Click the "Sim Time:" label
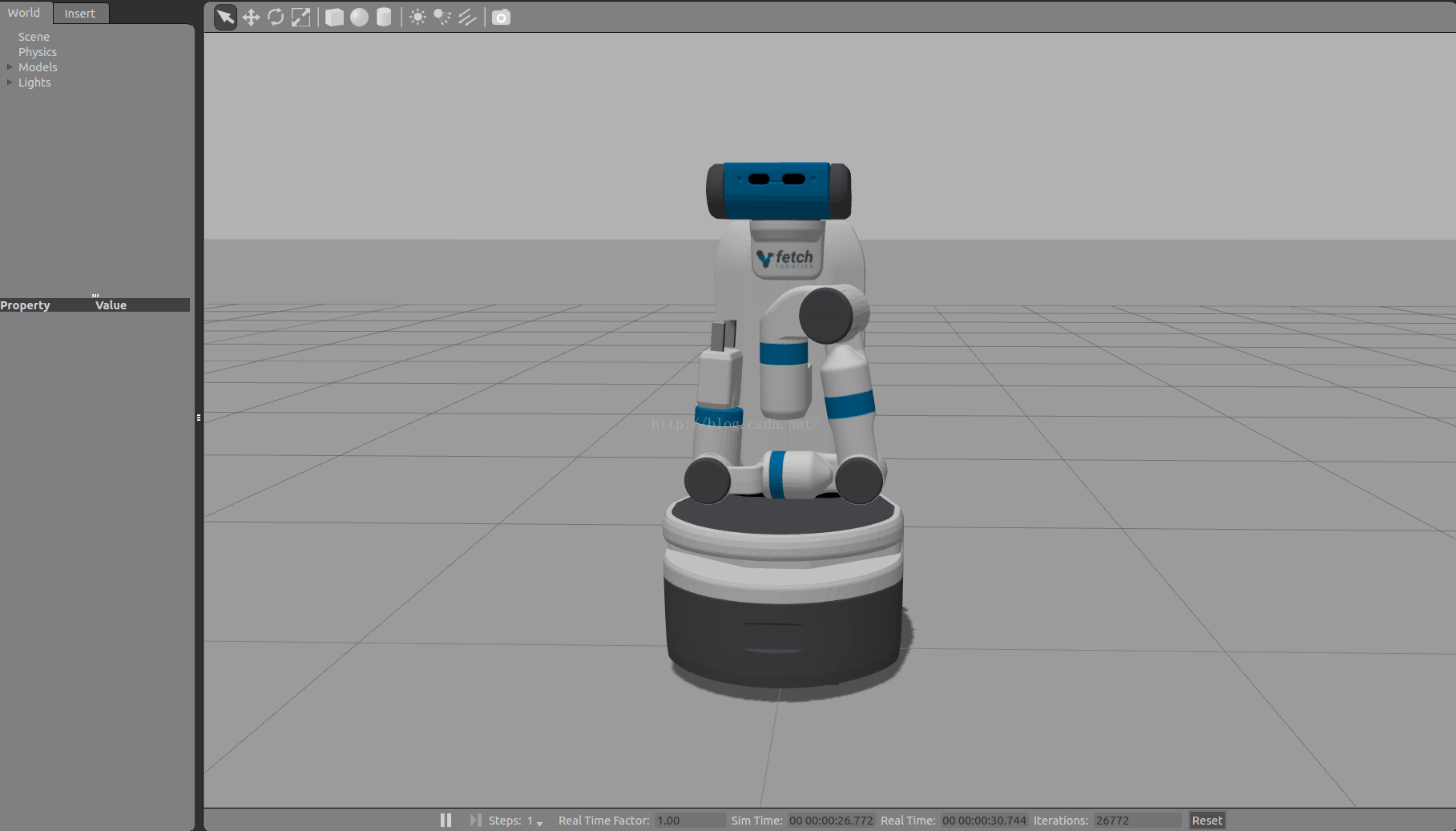1456x831 pixels. [x=756, y=821]
